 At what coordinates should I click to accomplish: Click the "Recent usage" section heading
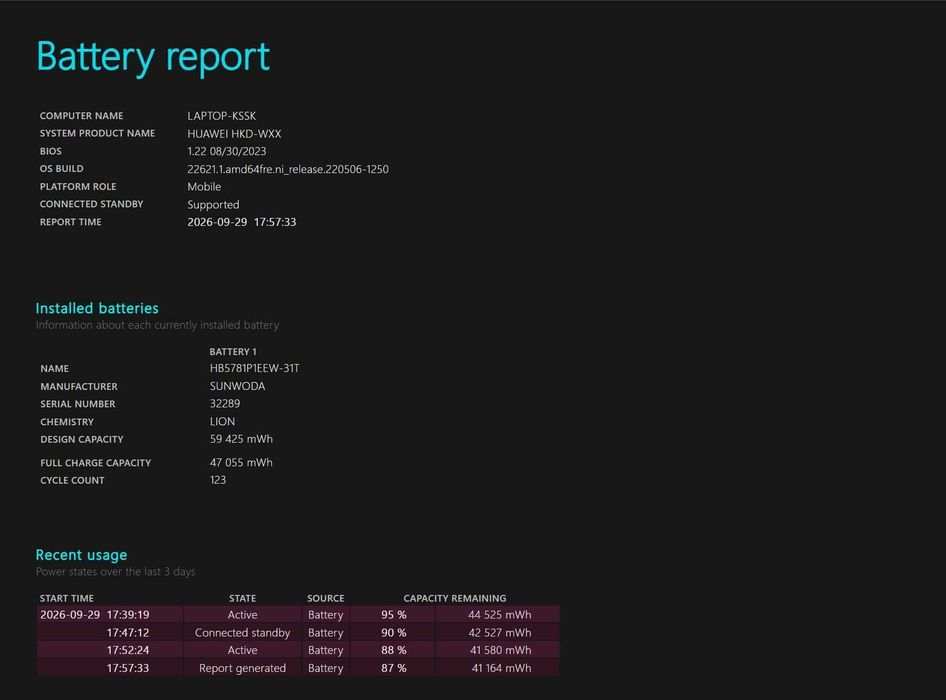(81, 555)
